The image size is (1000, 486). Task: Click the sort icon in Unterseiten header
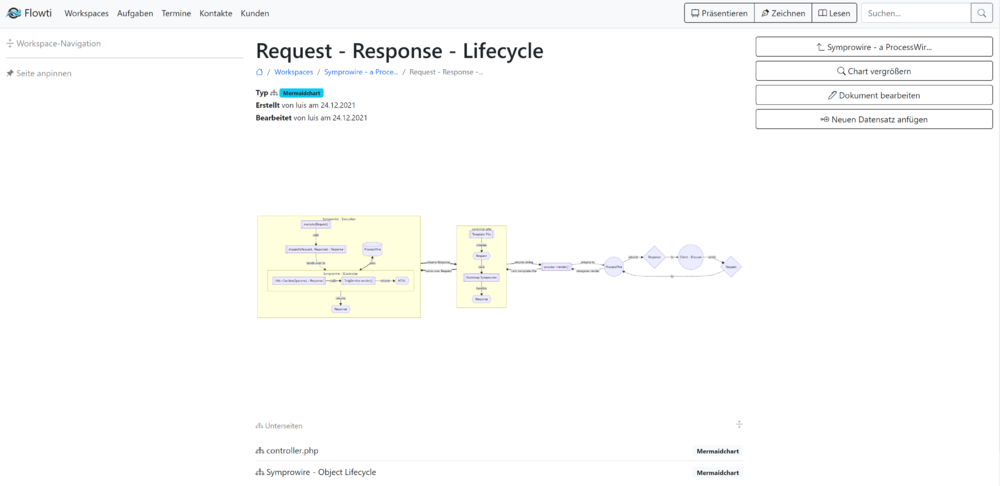coord(739,425)
